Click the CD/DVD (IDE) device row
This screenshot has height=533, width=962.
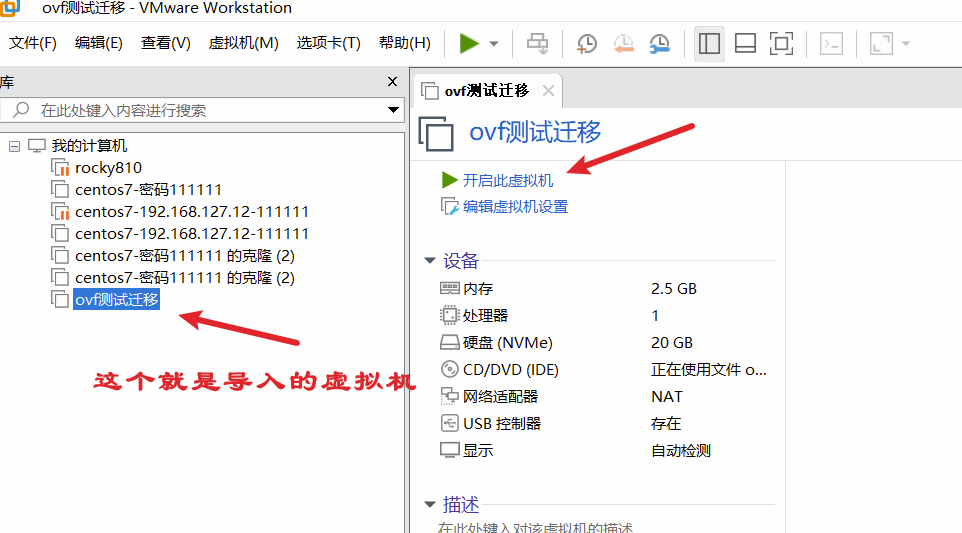pyautogui.click(x=605, y=369)
